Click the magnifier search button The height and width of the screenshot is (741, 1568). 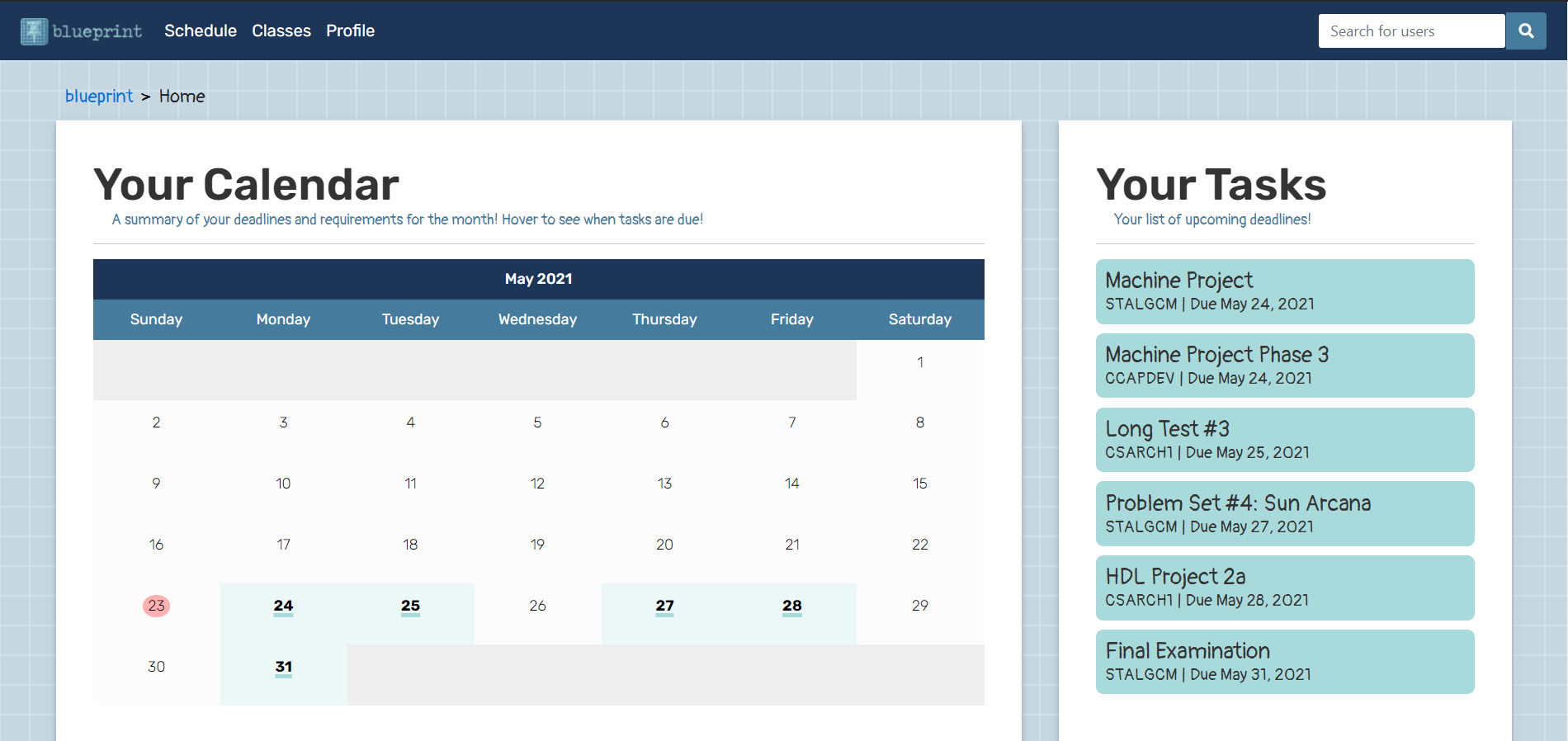coord(1526,31)
